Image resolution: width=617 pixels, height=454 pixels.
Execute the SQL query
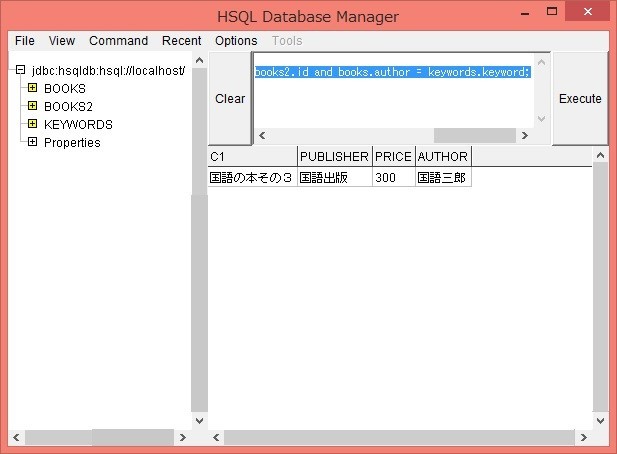pyautogui.click(x=580, y=98)
